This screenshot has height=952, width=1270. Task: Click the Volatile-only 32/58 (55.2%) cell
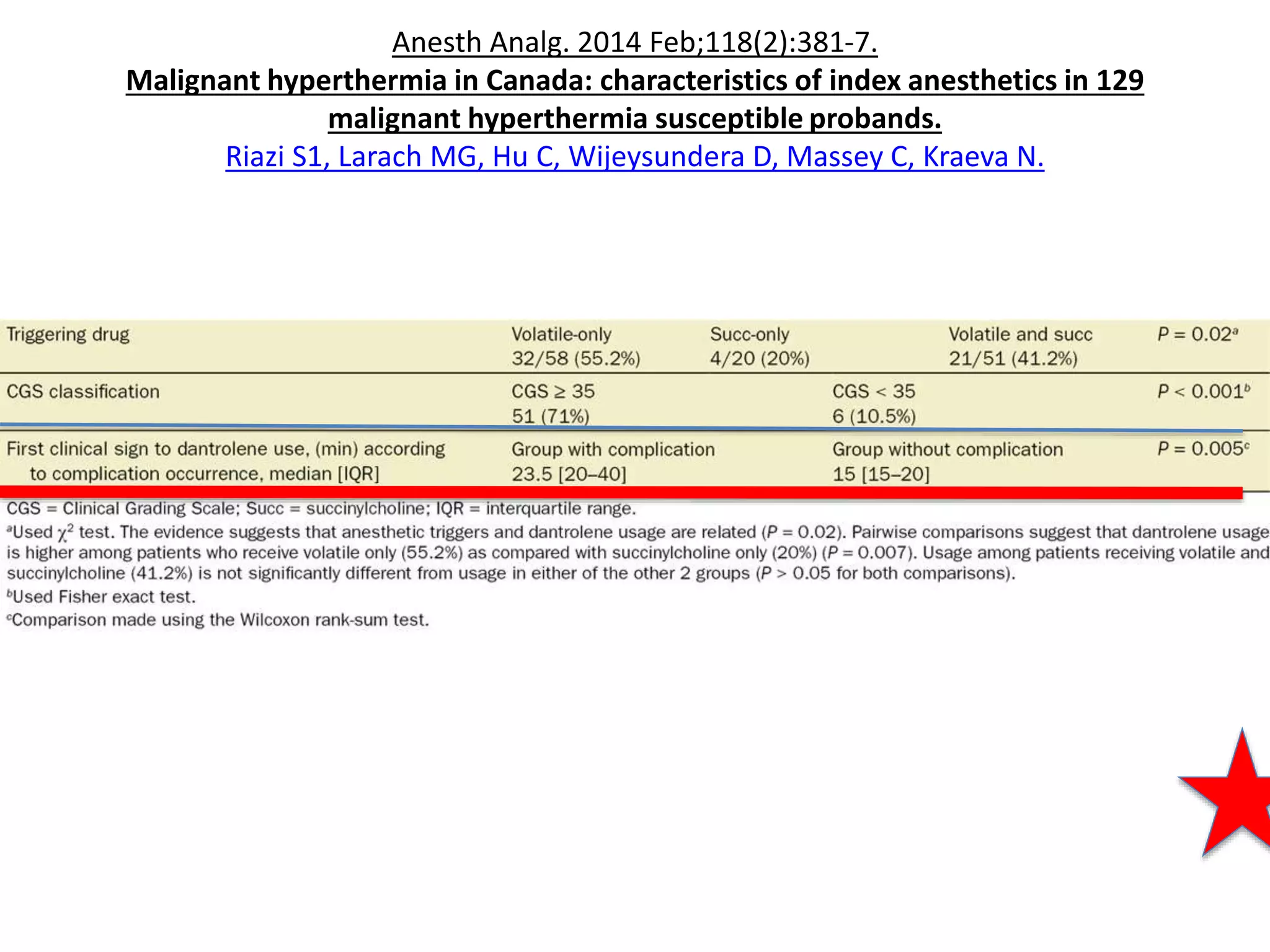coord(575,346)
